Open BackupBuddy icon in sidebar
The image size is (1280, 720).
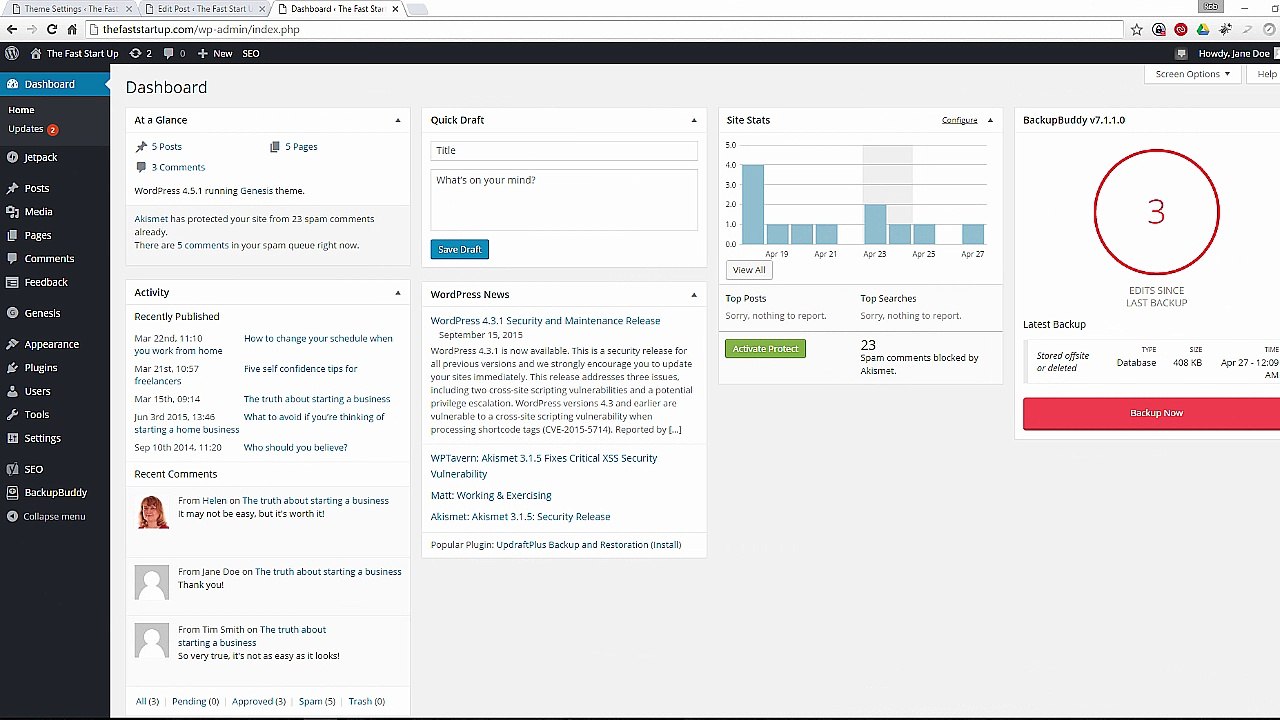tap(12, 492)
